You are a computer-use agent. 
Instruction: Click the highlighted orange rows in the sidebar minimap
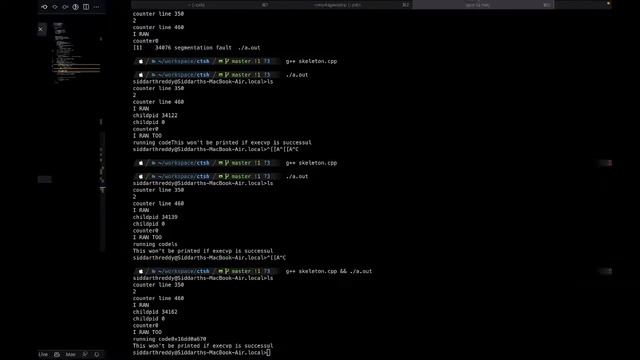(76, 68)
